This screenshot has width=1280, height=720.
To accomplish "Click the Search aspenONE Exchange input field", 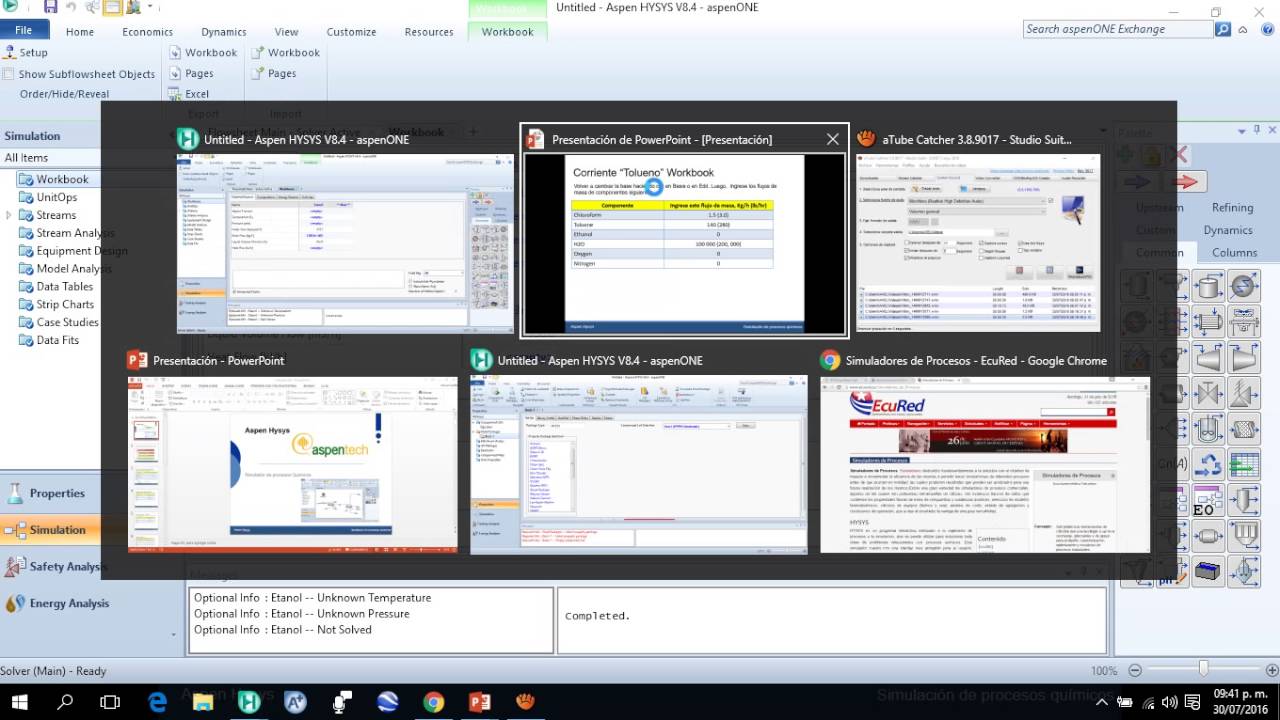I will (x=1118, y=29).
